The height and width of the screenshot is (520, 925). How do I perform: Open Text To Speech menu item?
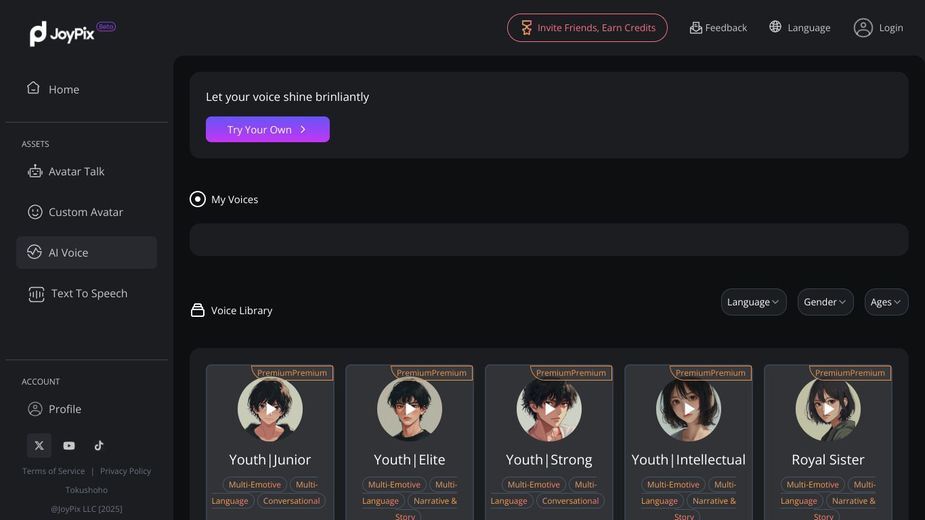click(86, 293)
